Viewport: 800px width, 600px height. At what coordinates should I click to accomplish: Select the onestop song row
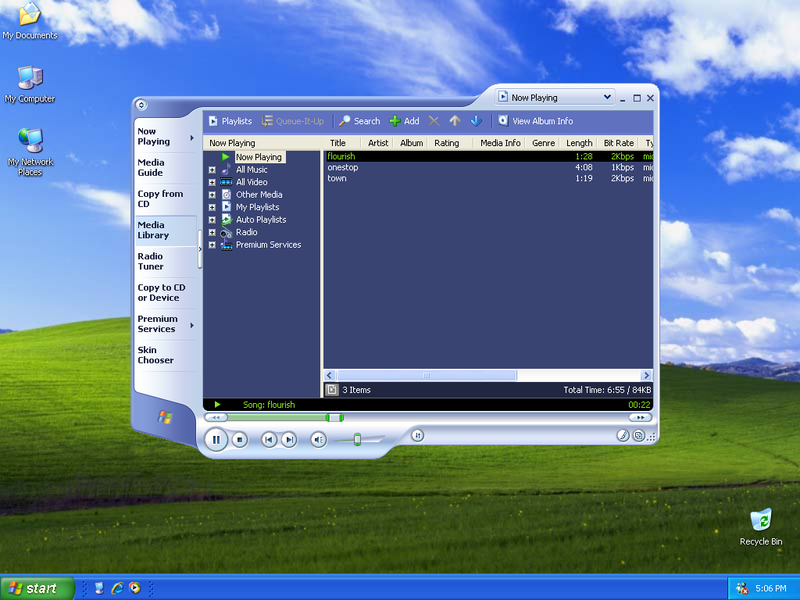point(489,167)
